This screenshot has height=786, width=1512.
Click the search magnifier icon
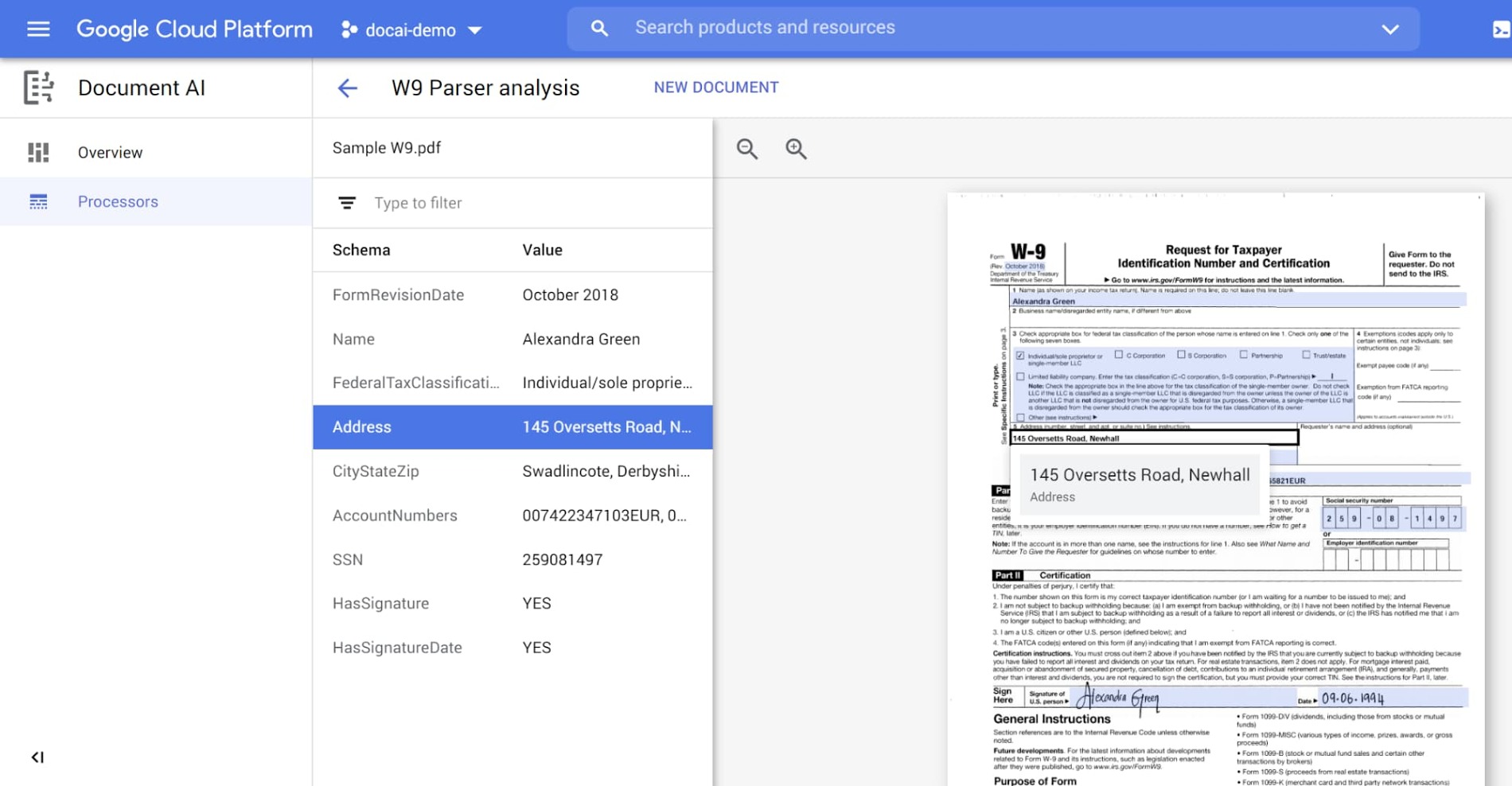click(x=599, y=29)
